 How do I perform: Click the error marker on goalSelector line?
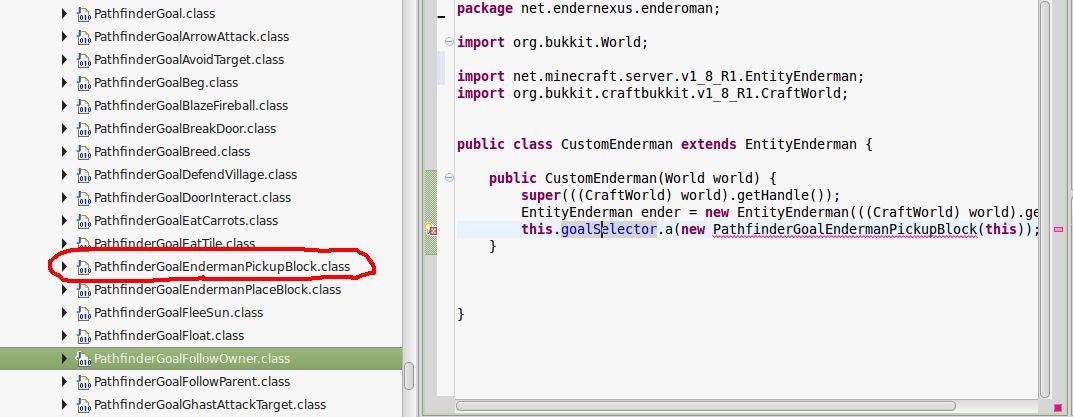(x=430, y=229)
